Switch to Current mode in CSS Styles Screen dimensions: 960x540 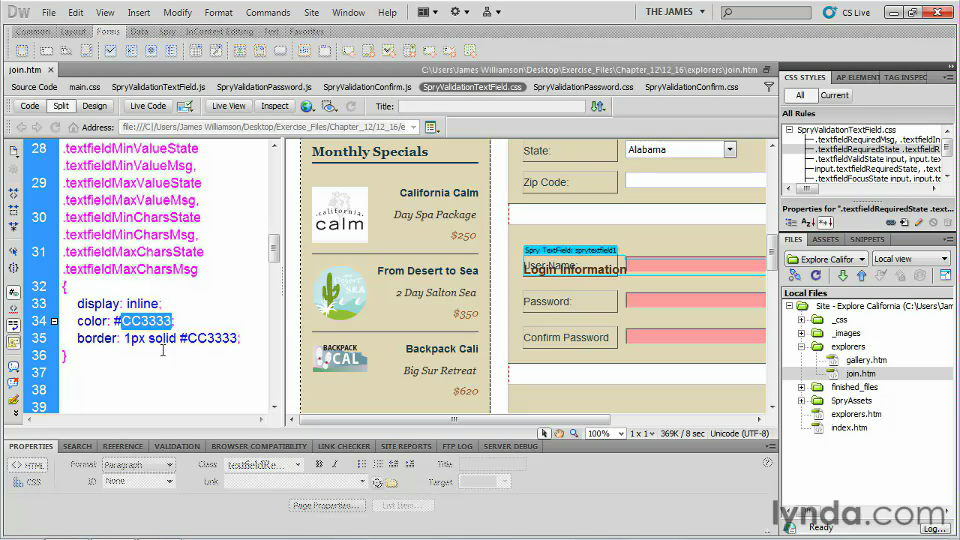point(834,95)
